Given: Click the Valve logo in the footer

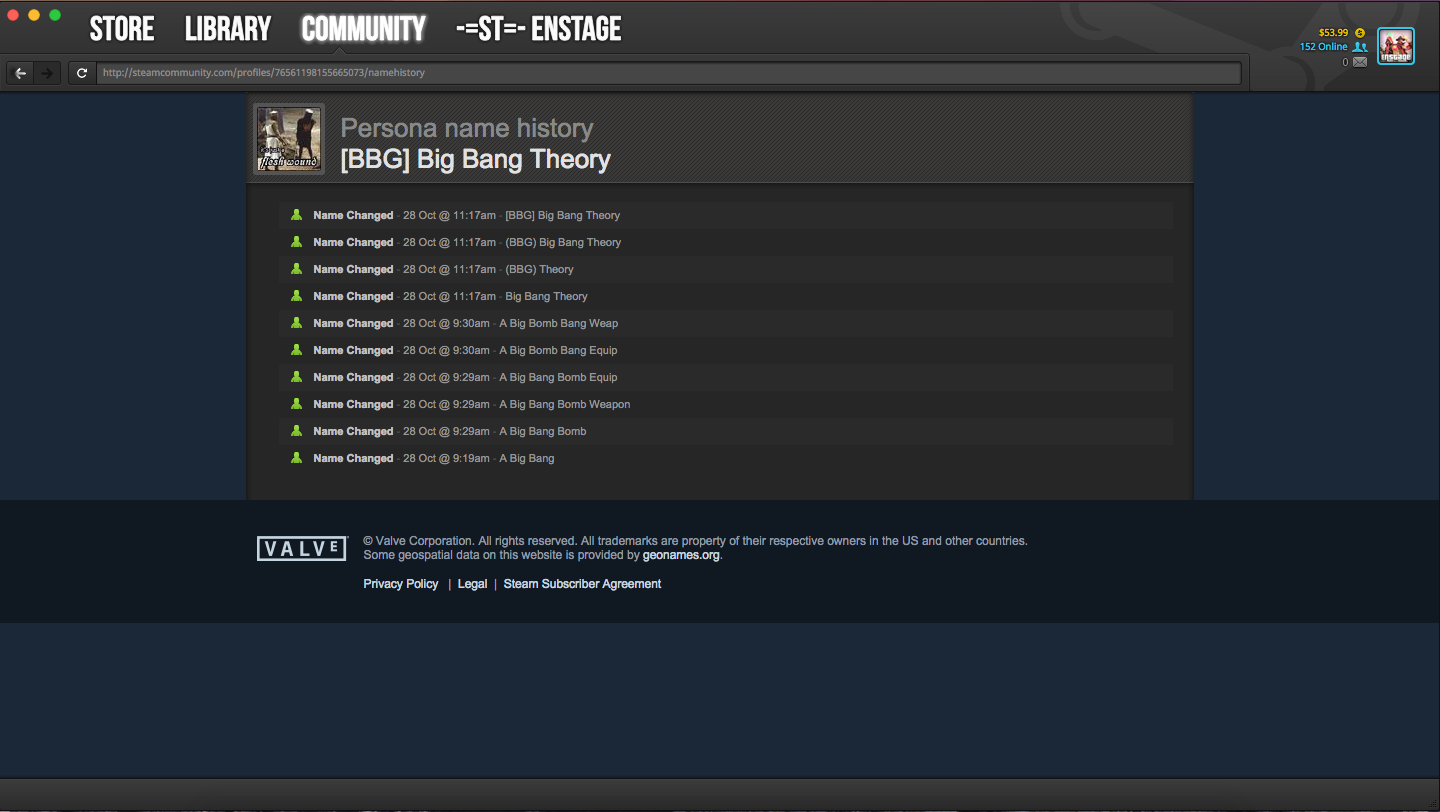Looking at the screenshot, I should pos(302,548).
